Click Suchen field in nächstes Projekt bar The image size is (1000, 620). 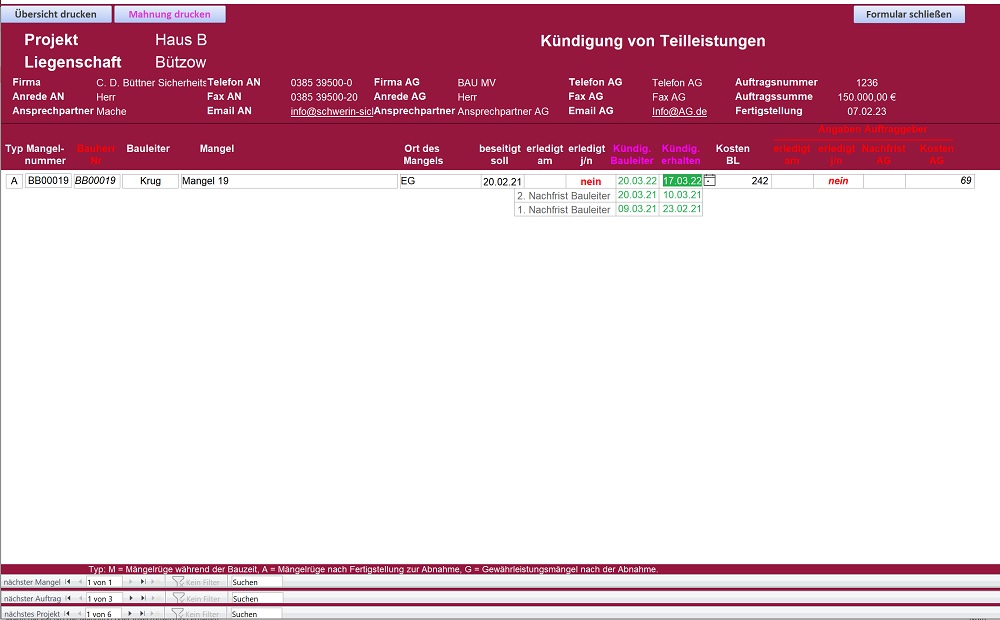click(256, 614)
